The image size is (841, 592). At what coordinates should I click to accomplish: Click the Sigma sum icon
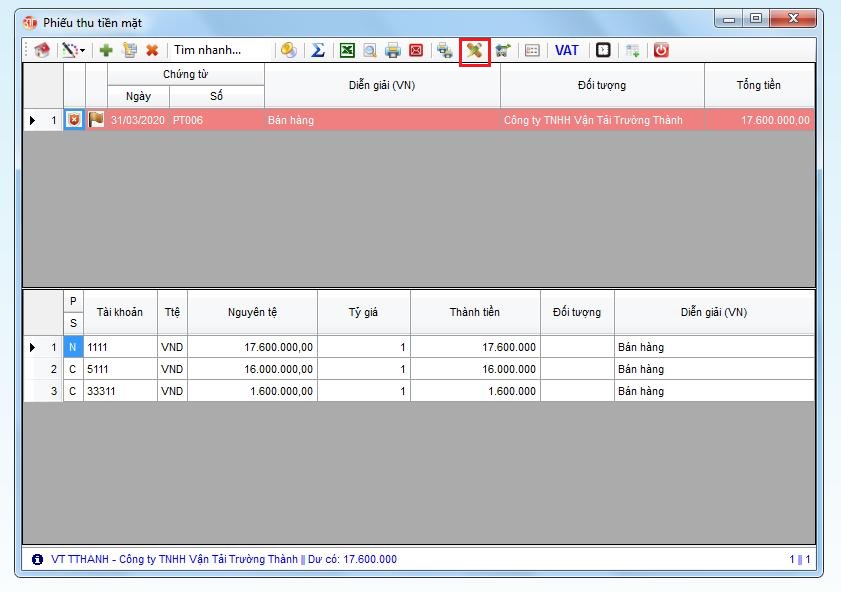(x=318, y=50)
